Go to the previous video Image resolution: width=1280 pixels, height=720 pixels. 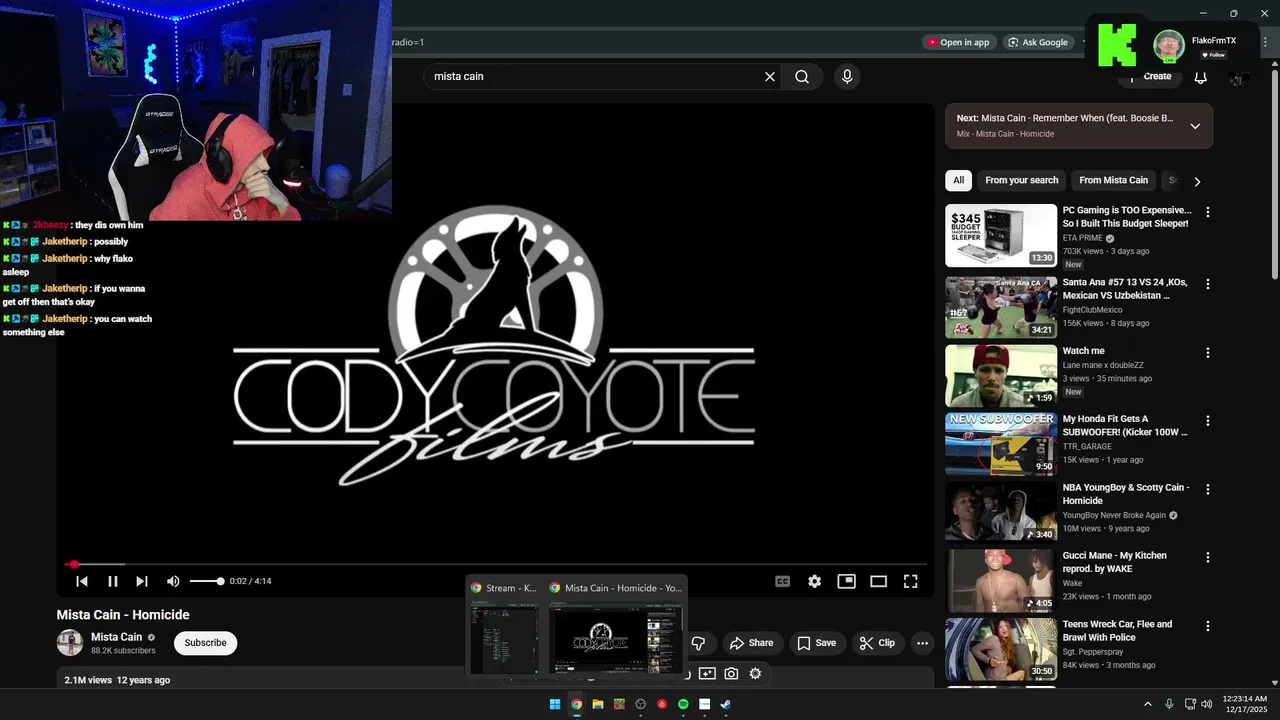(82, 581)
